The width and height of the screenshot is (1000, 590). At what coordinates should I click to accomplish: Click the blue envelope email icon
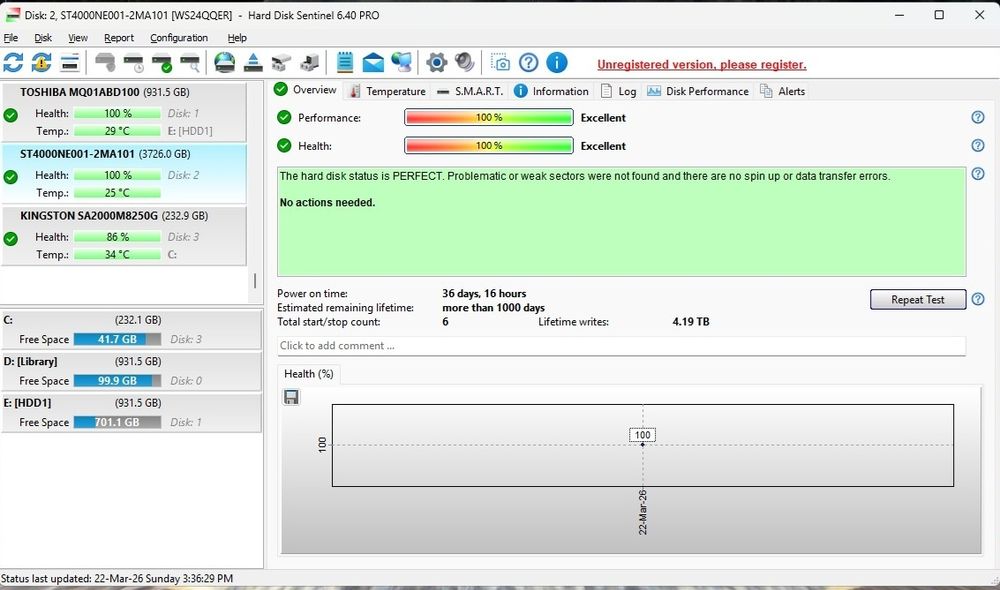(x=373, y=63)
